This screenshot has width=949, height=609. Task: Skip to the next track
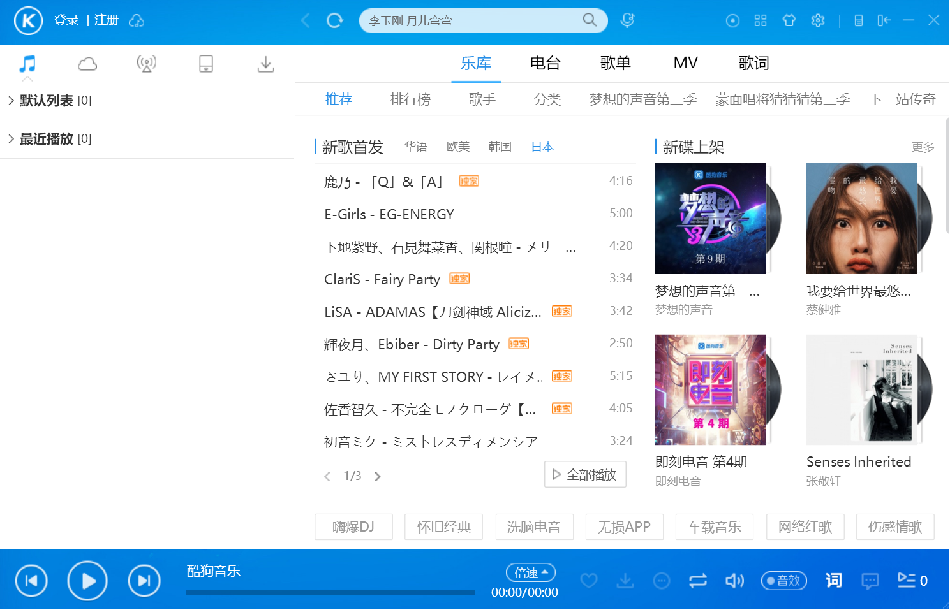144,581
